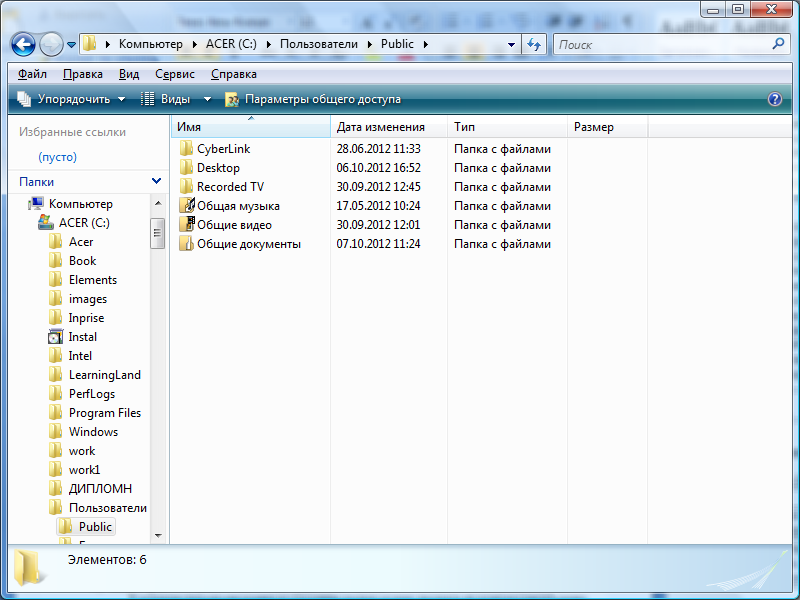The width and height of the screenshot is (800, 600).
Task: Select the Общие видео folder icon
Action: pyautogui.click(x=186, y=225)
